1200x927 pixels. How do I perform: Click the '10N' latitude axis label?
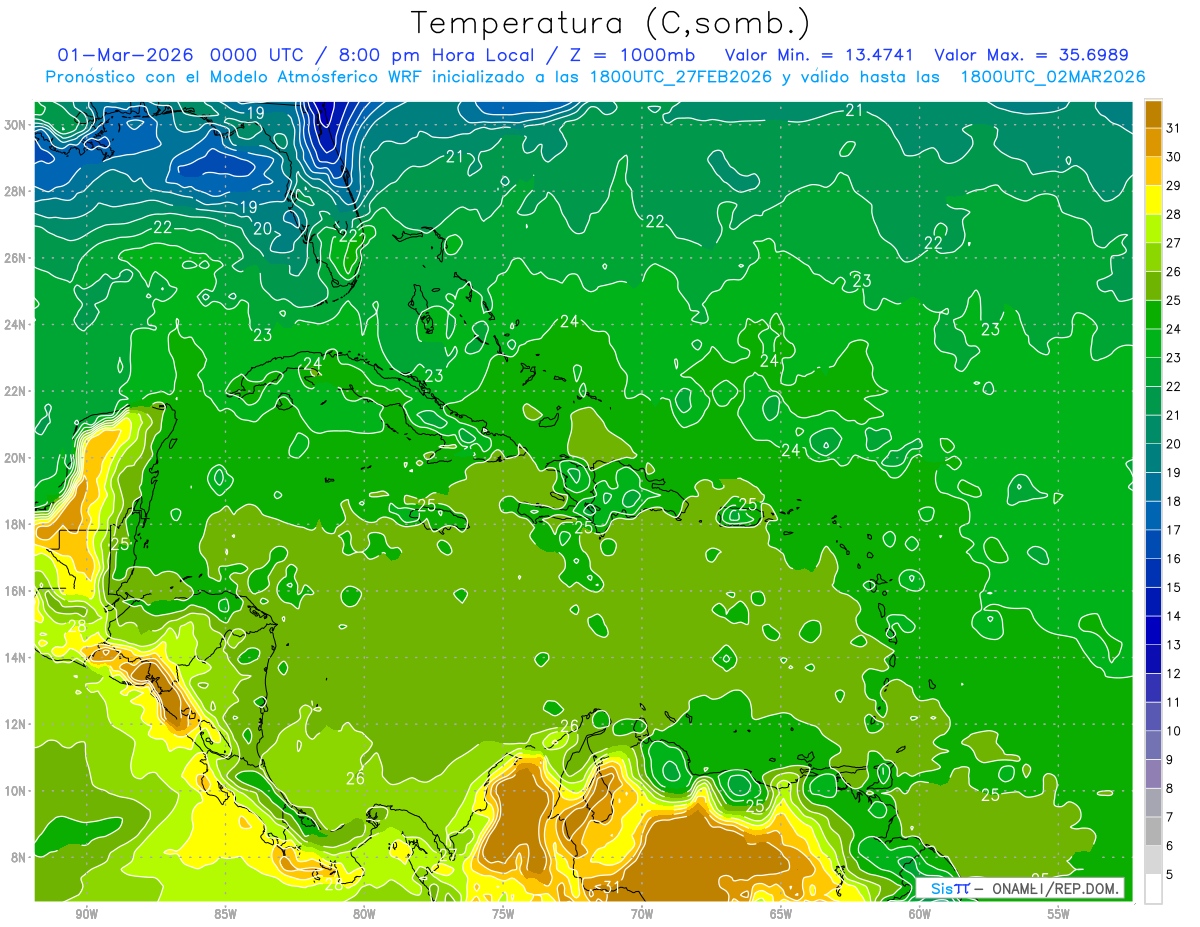tap(15, 790)
